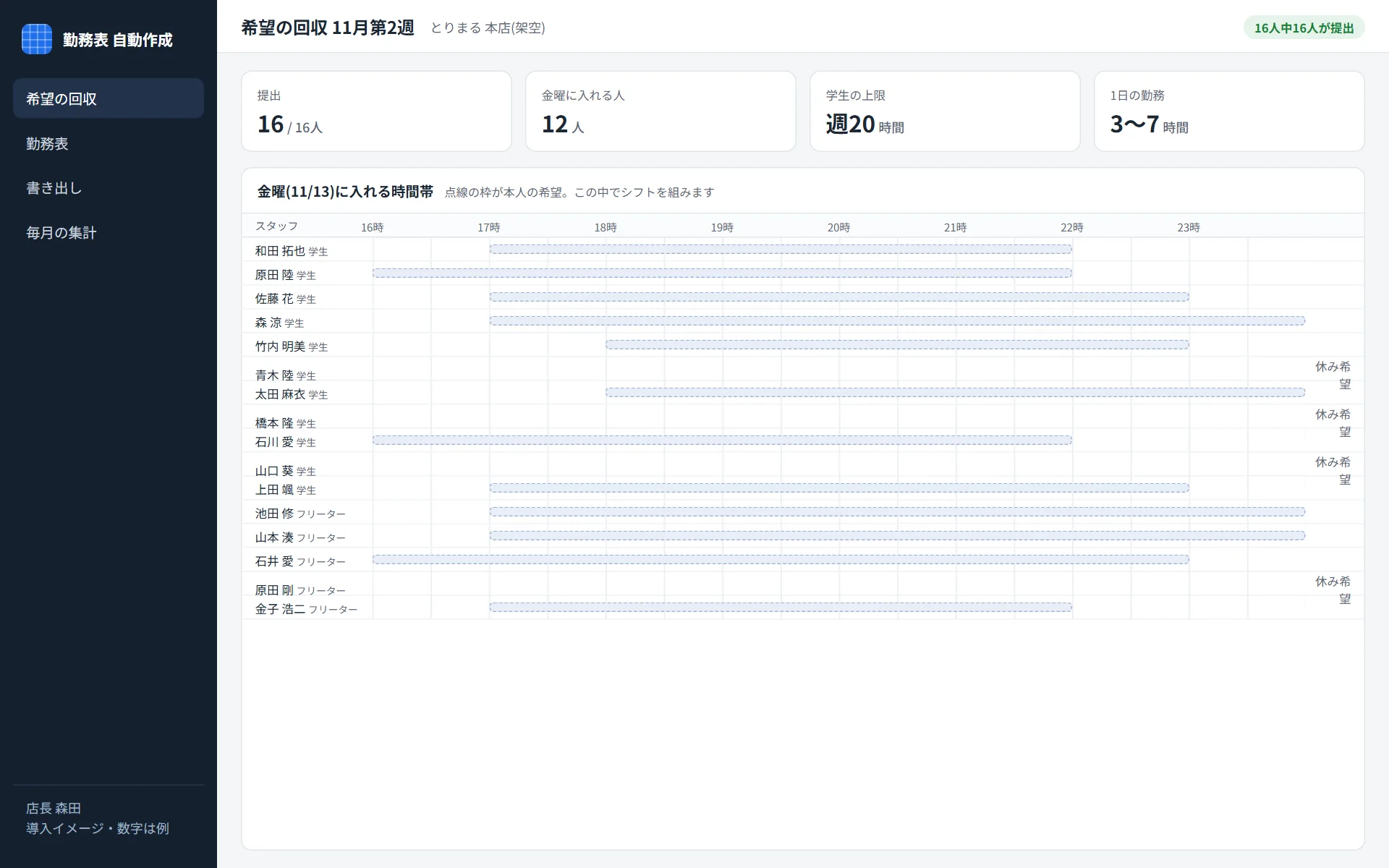Click the 20時 column header
This screenshot has width=1389, height=868.
[x=838, y=227]
